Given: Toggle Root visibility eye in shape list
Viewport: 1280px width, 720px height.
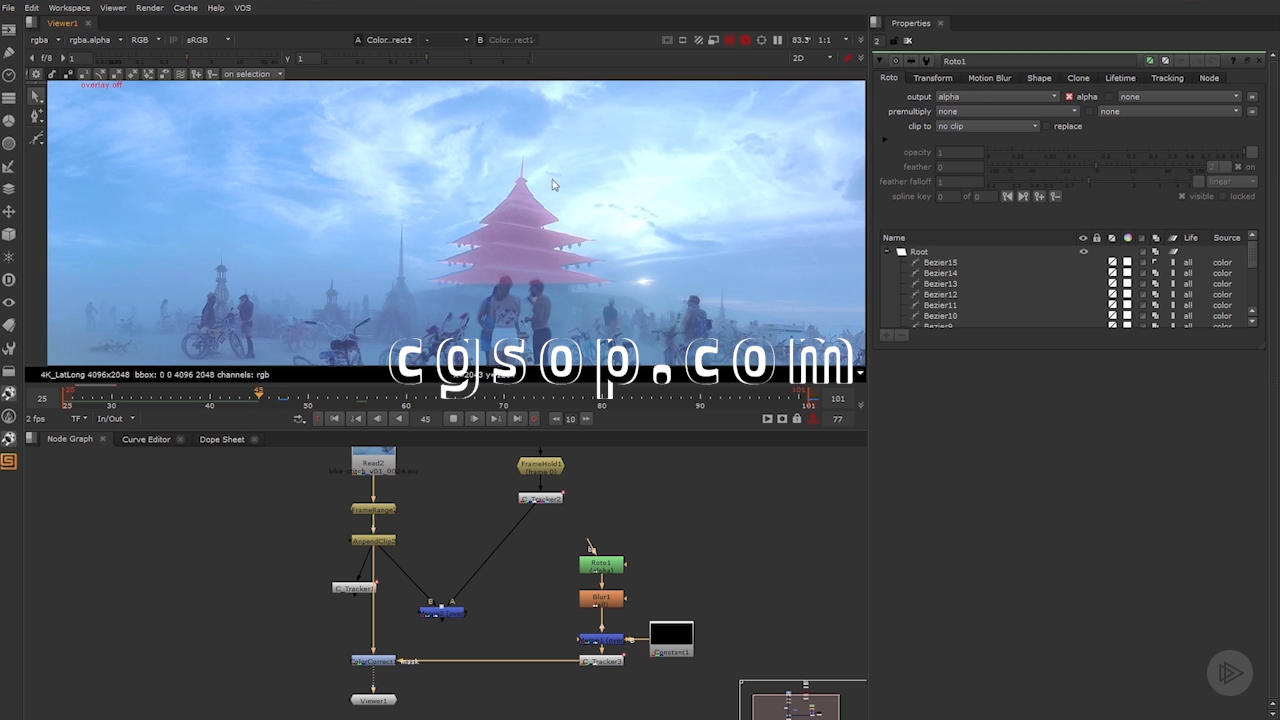Looking at the screenshot, I should click(1083, 252).
